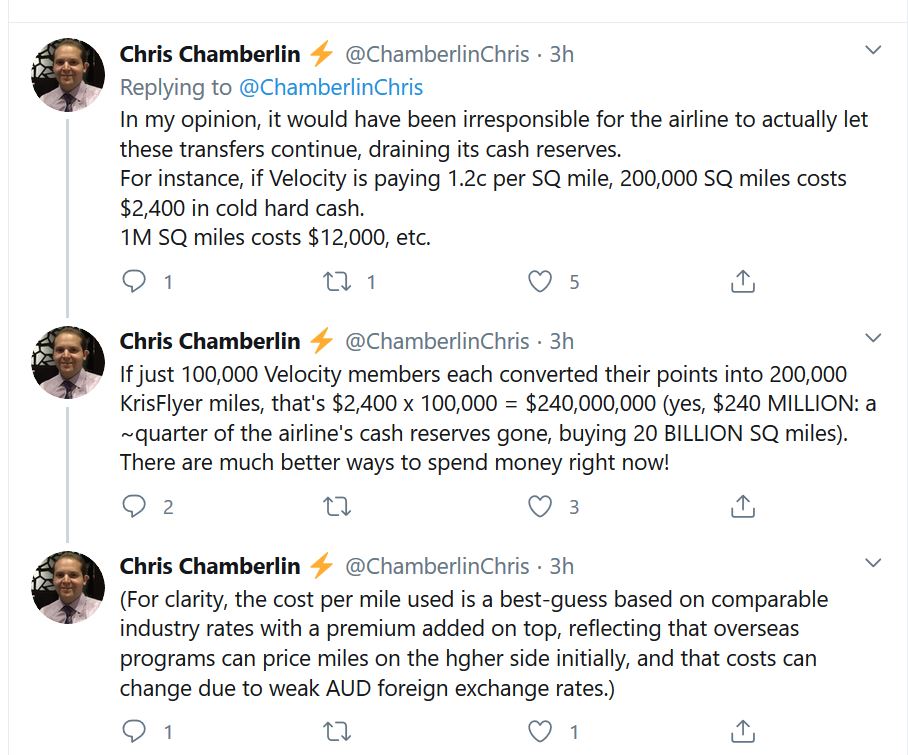Screen dimensions: 908x755
Task: Click the @ChamberlinChris handle on second tweet
Action: coord(437,341)
